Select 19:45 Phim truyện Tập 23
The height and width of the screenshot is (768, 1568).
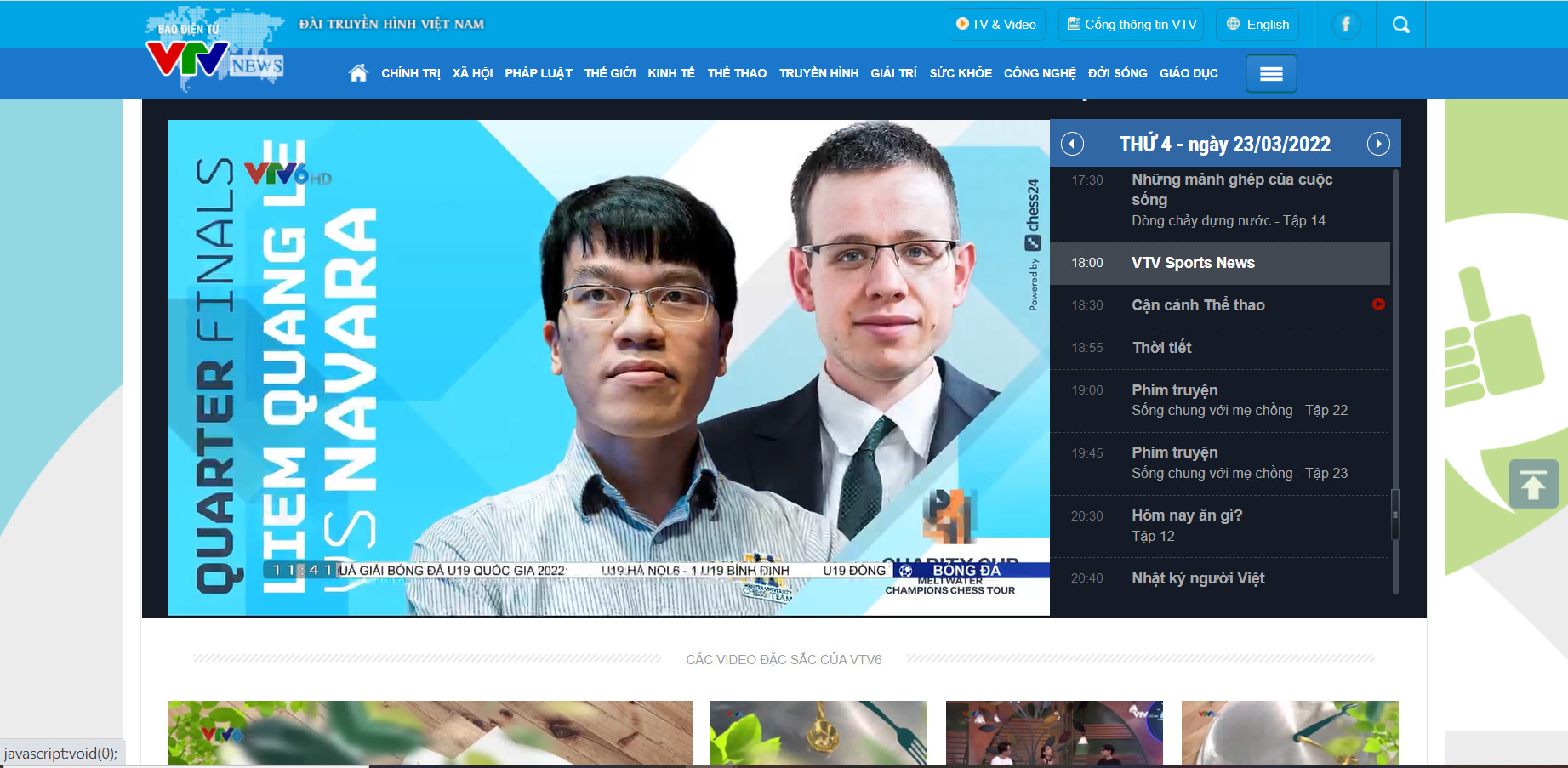coord(1220,464)
